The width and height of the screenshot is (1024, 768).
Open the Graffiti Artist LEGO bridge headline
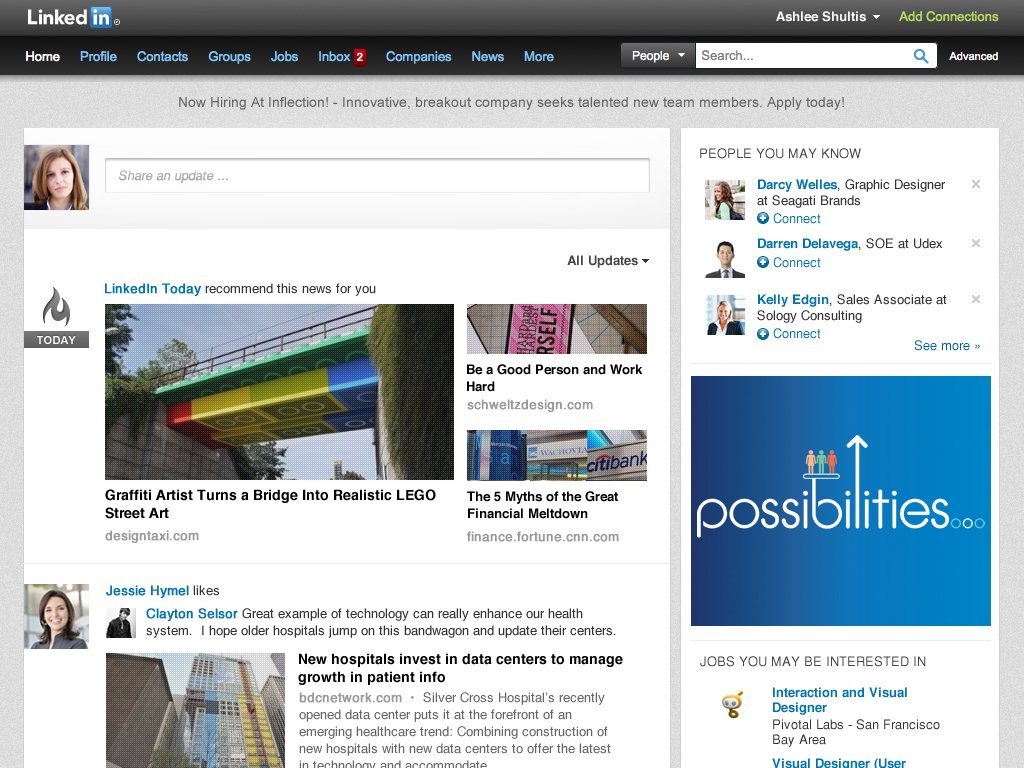point(270,504)
